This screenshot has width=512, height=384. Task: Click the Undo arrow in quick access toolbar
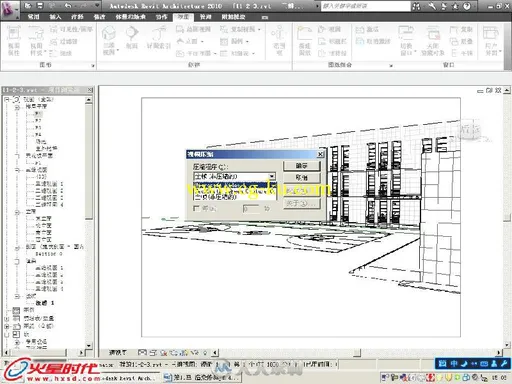68,6
